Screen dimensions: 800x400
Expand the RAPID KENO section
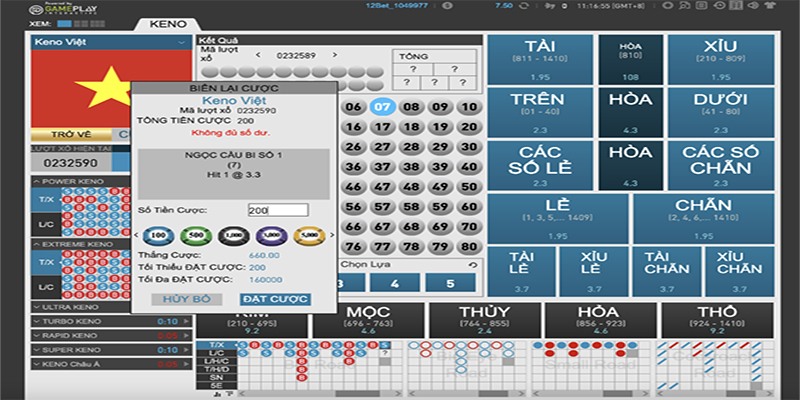(x=37, y=336)
